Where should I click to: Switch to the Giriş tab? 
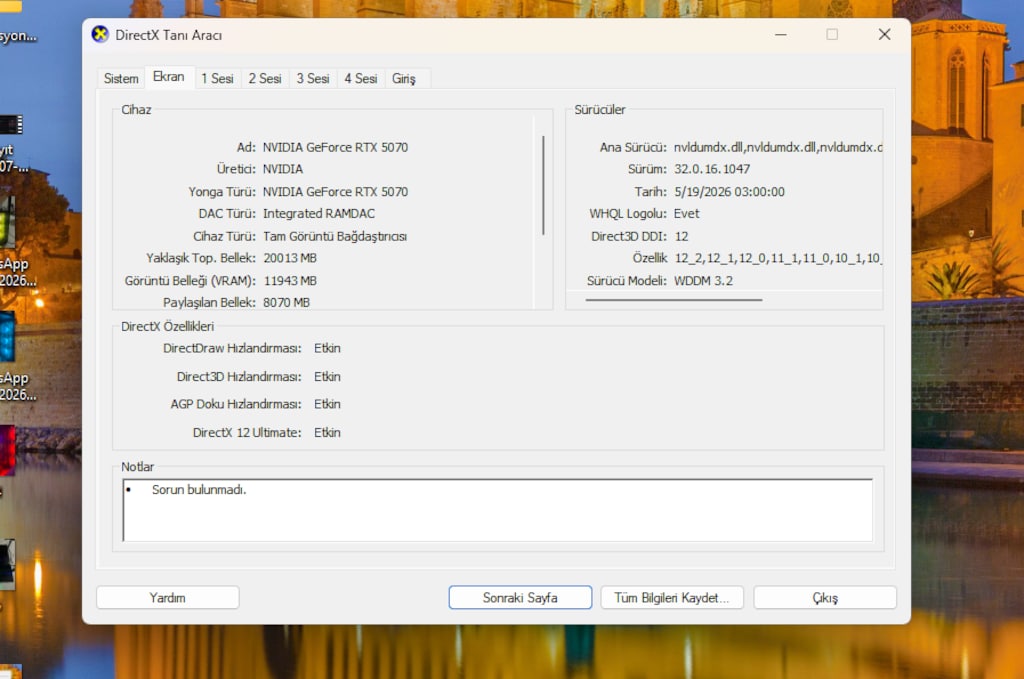pos(404,78)
